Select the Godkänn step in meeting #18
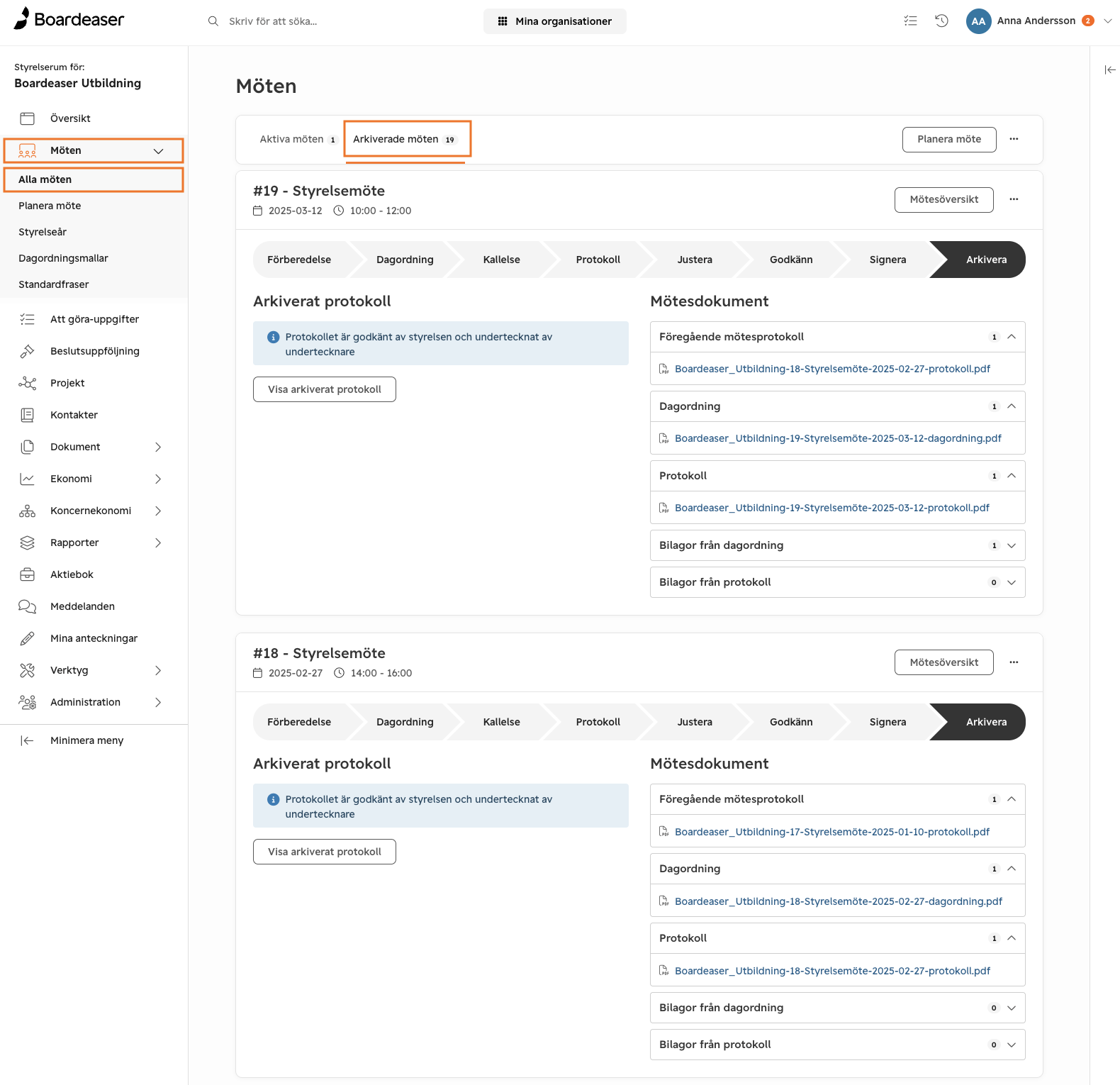Screen dimensions: 1120x1085 (x=791, y=722)
